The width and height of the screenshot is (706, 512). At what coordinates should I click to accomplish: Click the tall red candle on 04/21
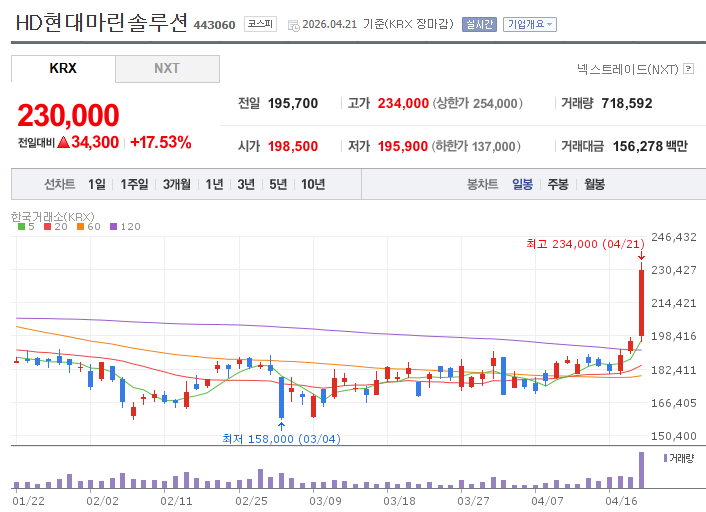point(642,303)
